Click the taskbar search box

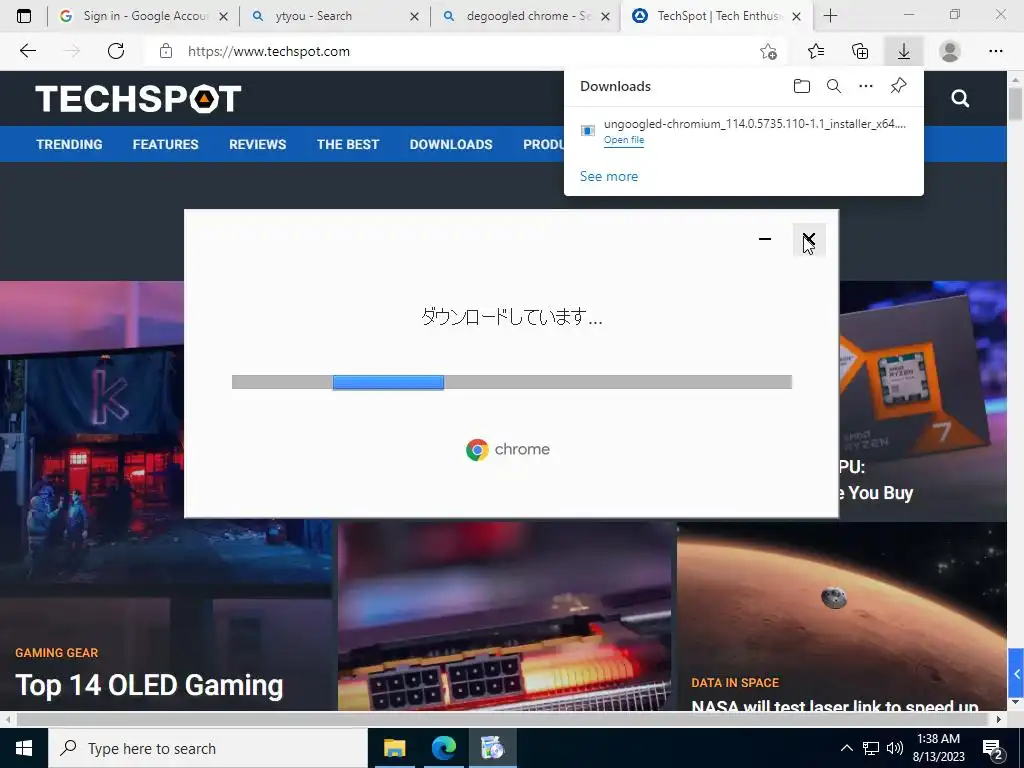208,748
